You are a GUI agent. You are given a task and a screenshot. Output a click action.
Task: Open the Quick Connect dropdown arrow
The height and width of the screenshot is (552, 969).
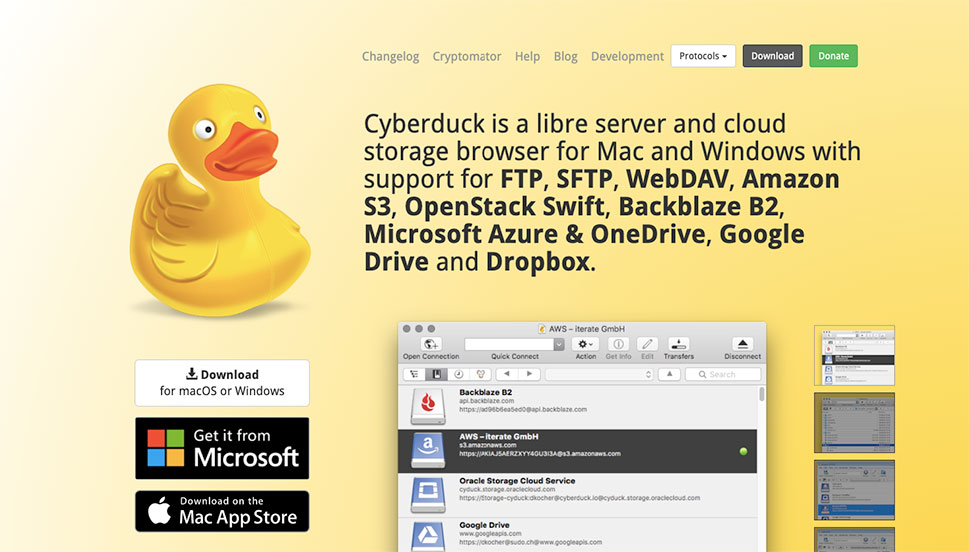point(559,344)
